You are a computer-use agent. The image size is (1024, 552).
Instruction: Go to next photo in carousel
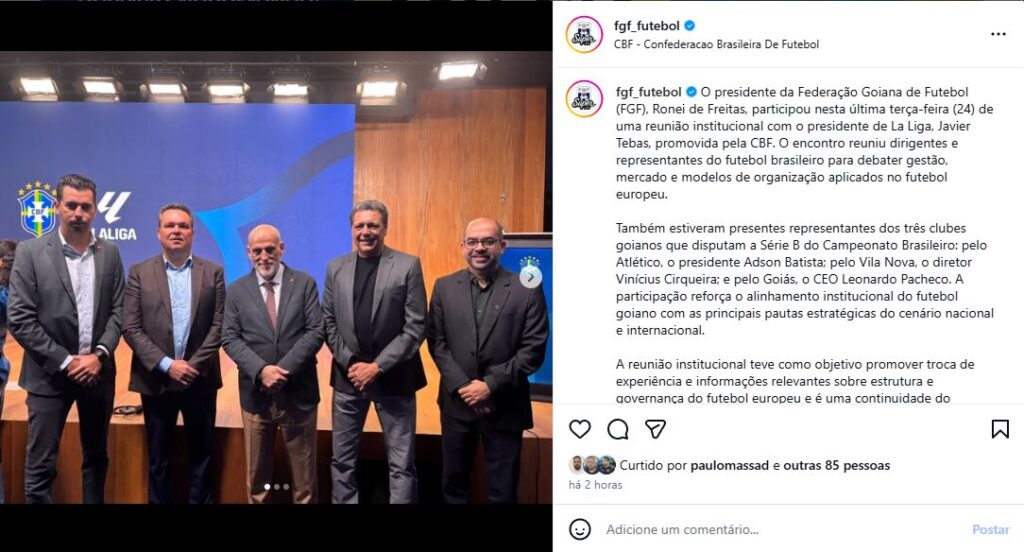(530, 276)
